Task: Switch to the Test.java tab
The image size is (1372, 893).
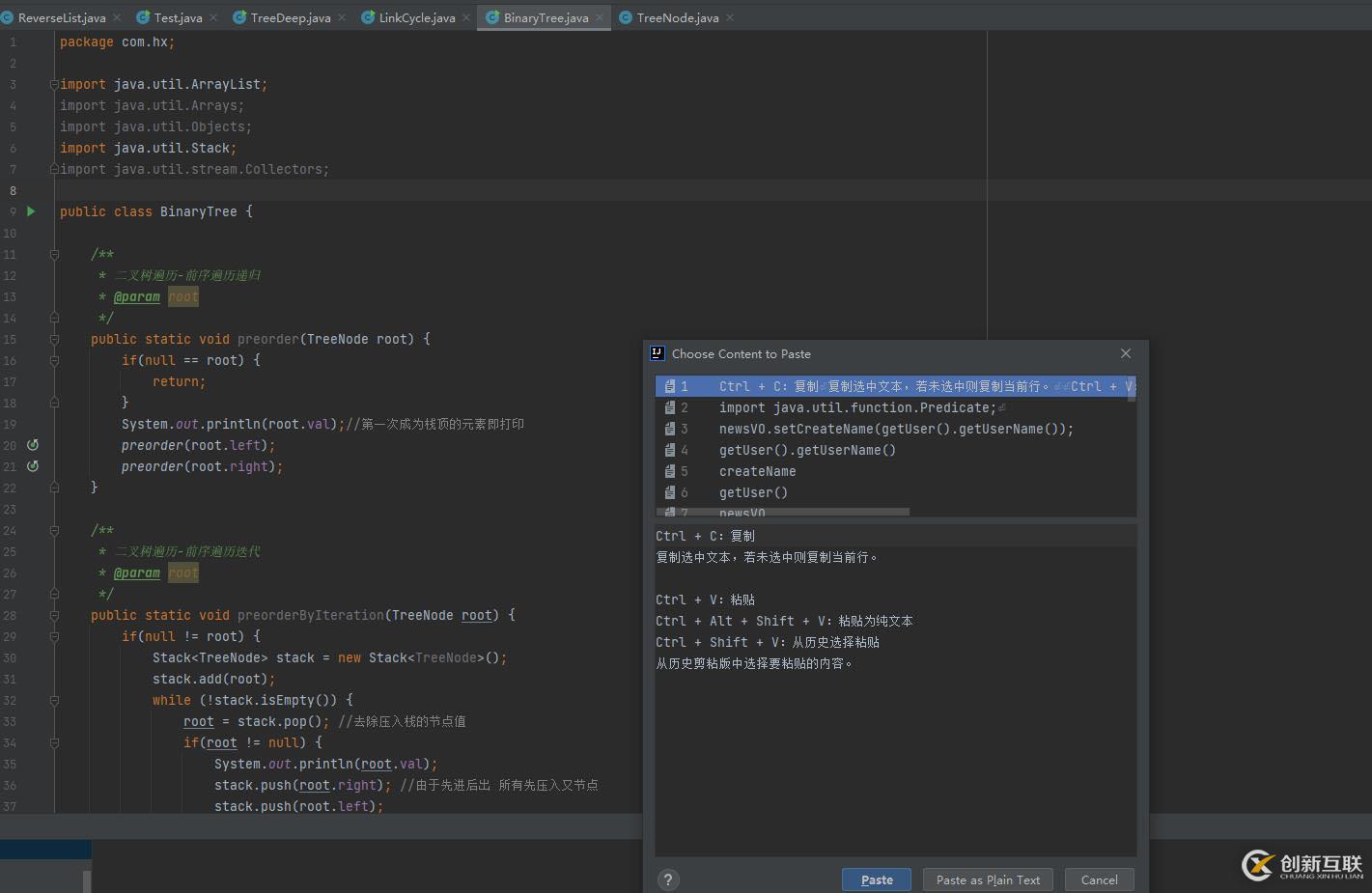Action: click(178, 17)
